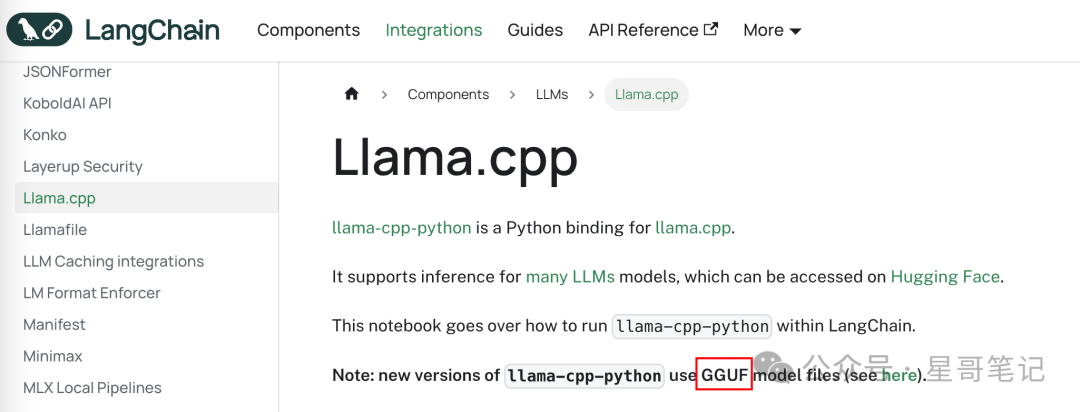This screenshot has width=1080, height=412.
Task: Follow the llama.cpp link
Action: (x=692, y=227)
